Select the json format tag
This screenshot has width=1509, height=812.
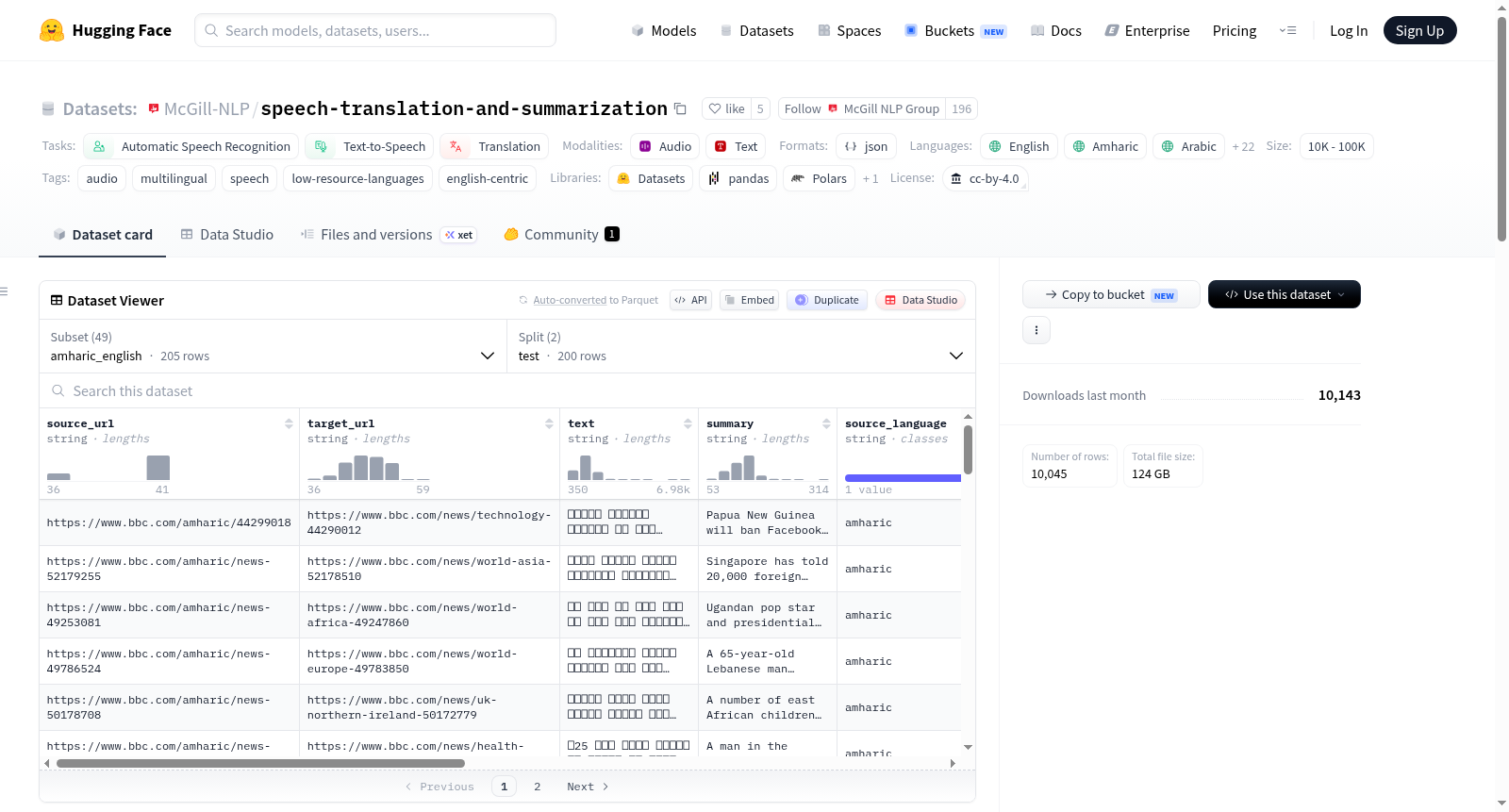click(866, 146)
